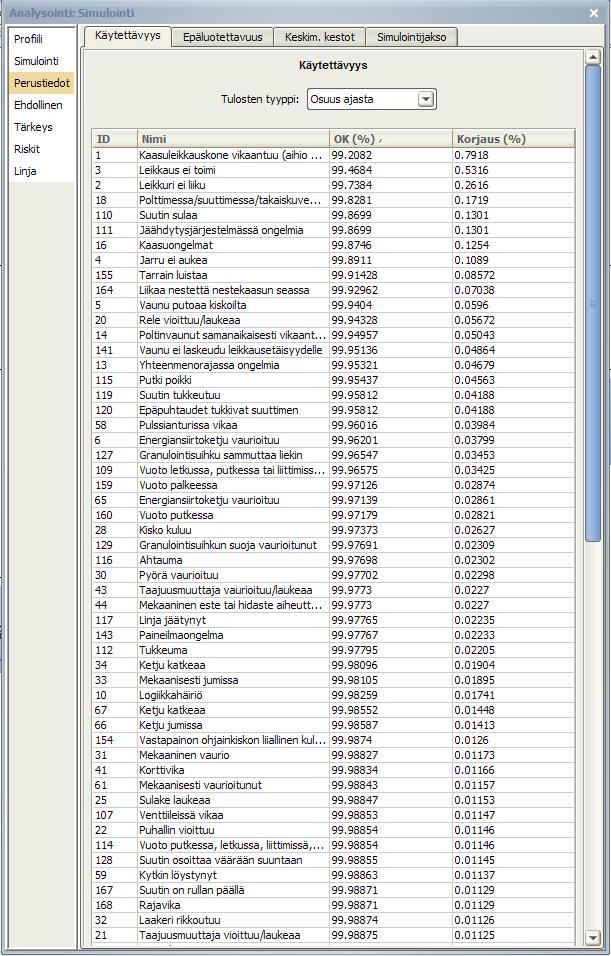This screenshot has width=611, height=956.
Task: Select row 'Linja jäätynyt'
Action: click(334, 620)
